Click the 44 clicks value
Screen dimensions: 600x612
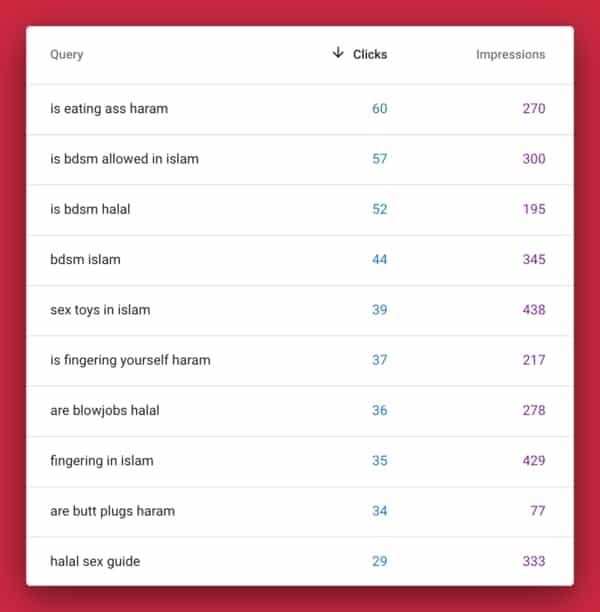coord(379,260)
